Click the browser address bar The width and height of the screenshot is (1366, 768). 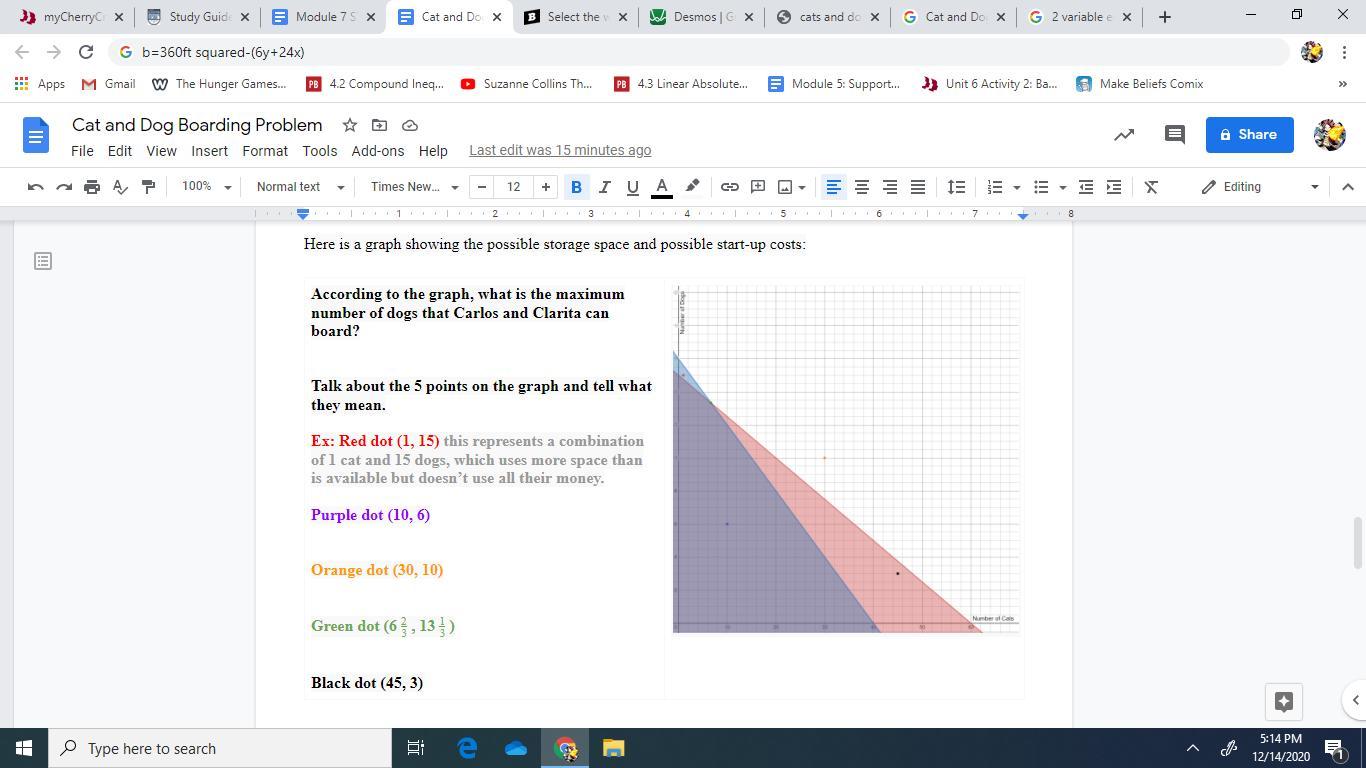click(700, 52)
